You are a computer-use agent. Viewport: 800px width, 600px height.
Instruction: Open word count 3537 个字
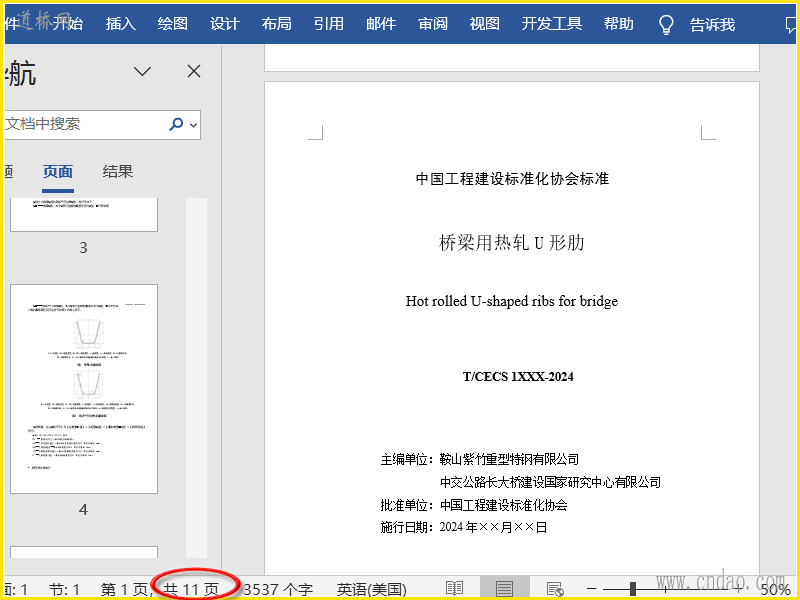tap(278, 590)
